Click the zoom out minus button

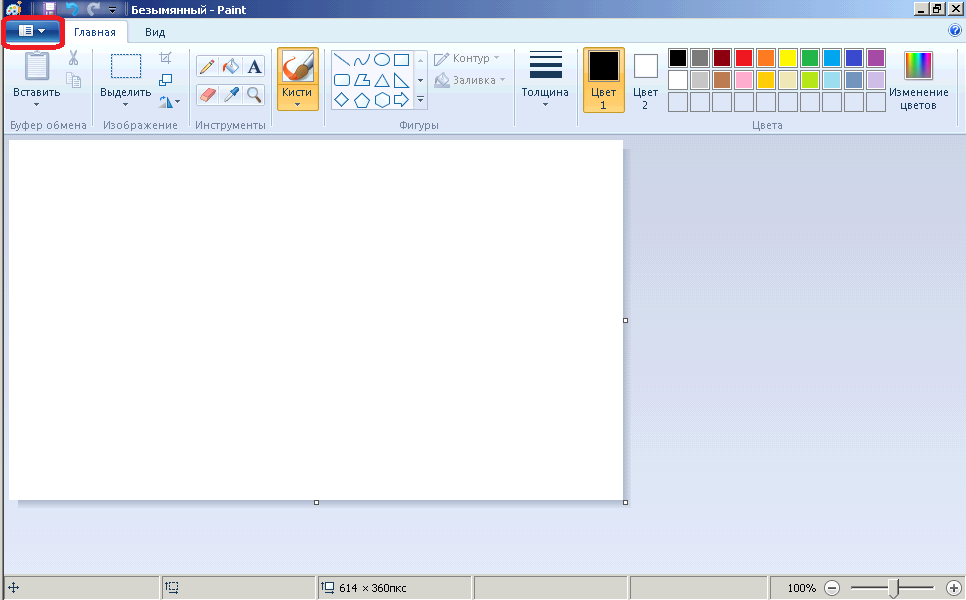(832, 588)
